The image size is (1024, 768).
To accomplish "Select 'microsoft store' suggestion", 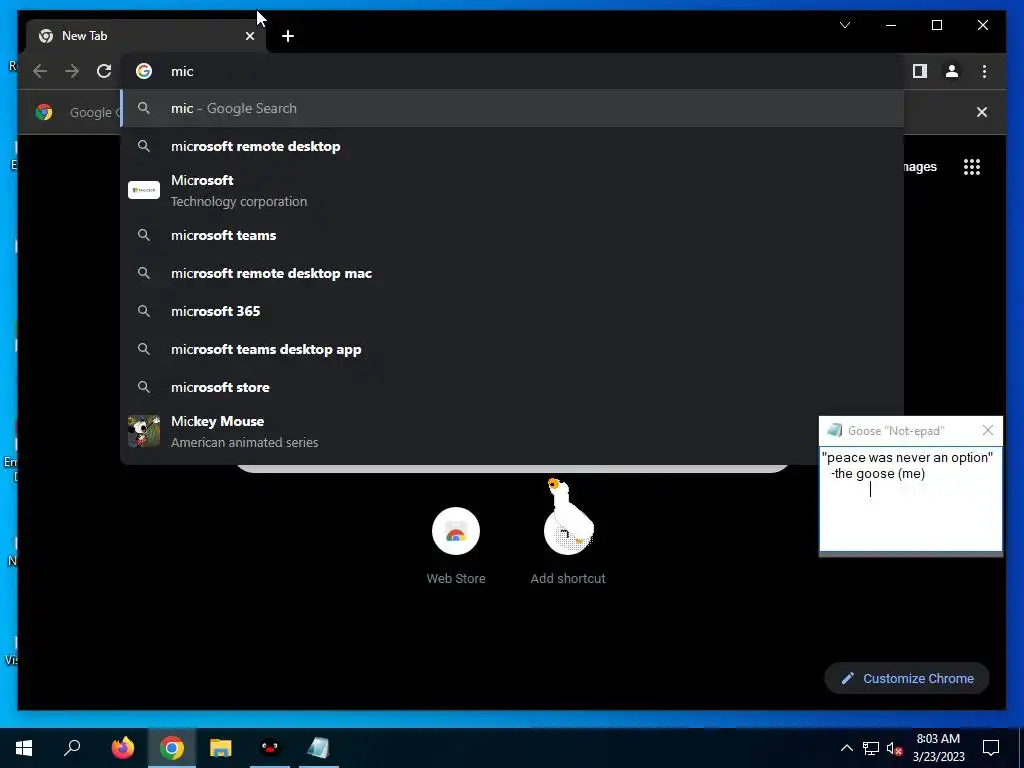I will pyautogui.click(x=513, y=387).
